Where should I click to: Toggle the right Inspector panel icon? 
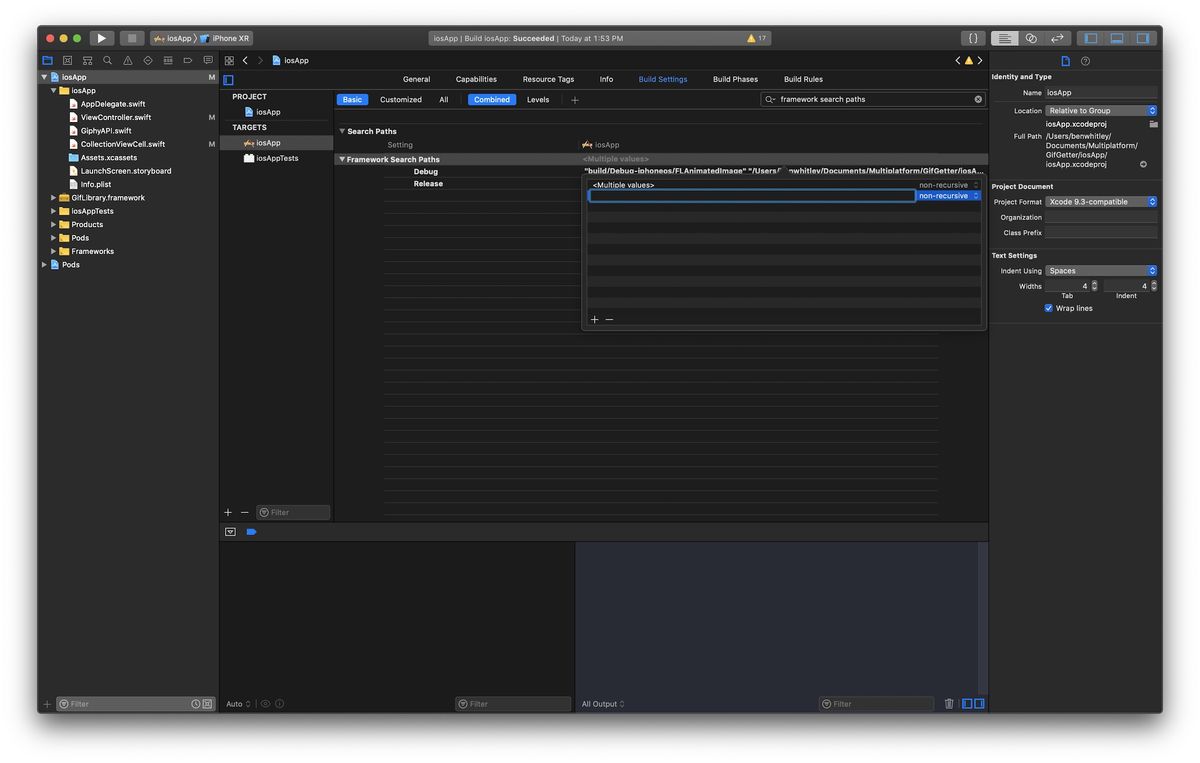pos(1142,38)
